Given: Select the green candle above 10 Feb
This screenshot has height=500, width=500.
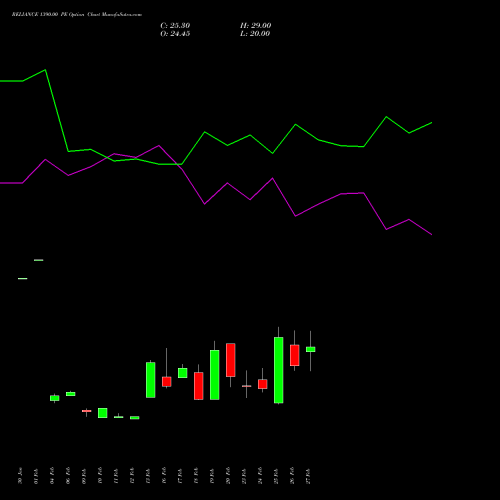Looking at the screenshot, I should [103, 413].
